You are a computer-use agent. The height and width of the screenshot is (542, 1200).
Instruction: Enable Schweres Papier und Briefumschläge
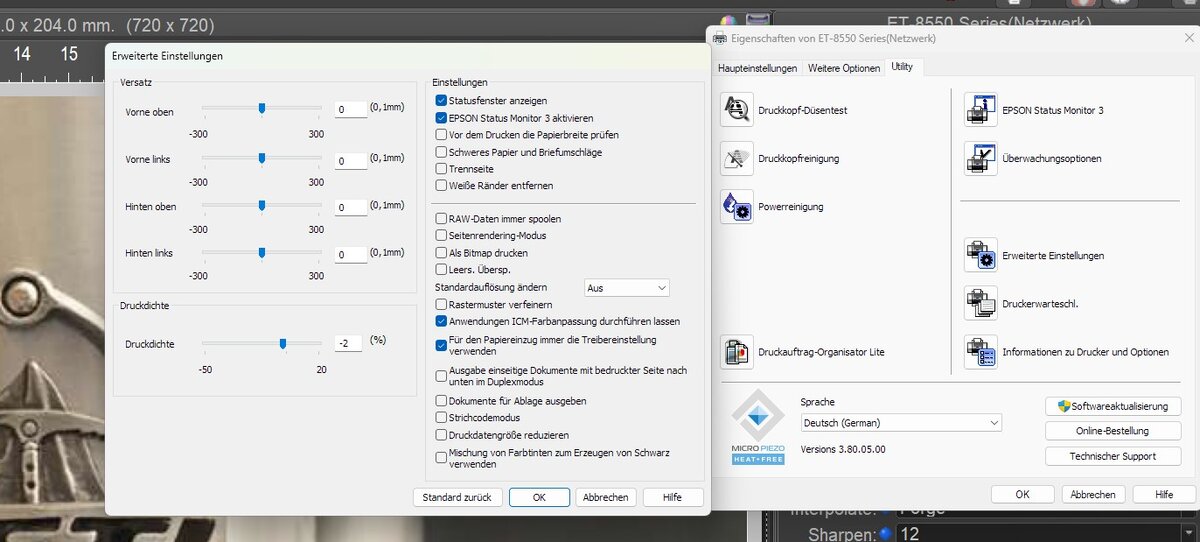[441, 152]
